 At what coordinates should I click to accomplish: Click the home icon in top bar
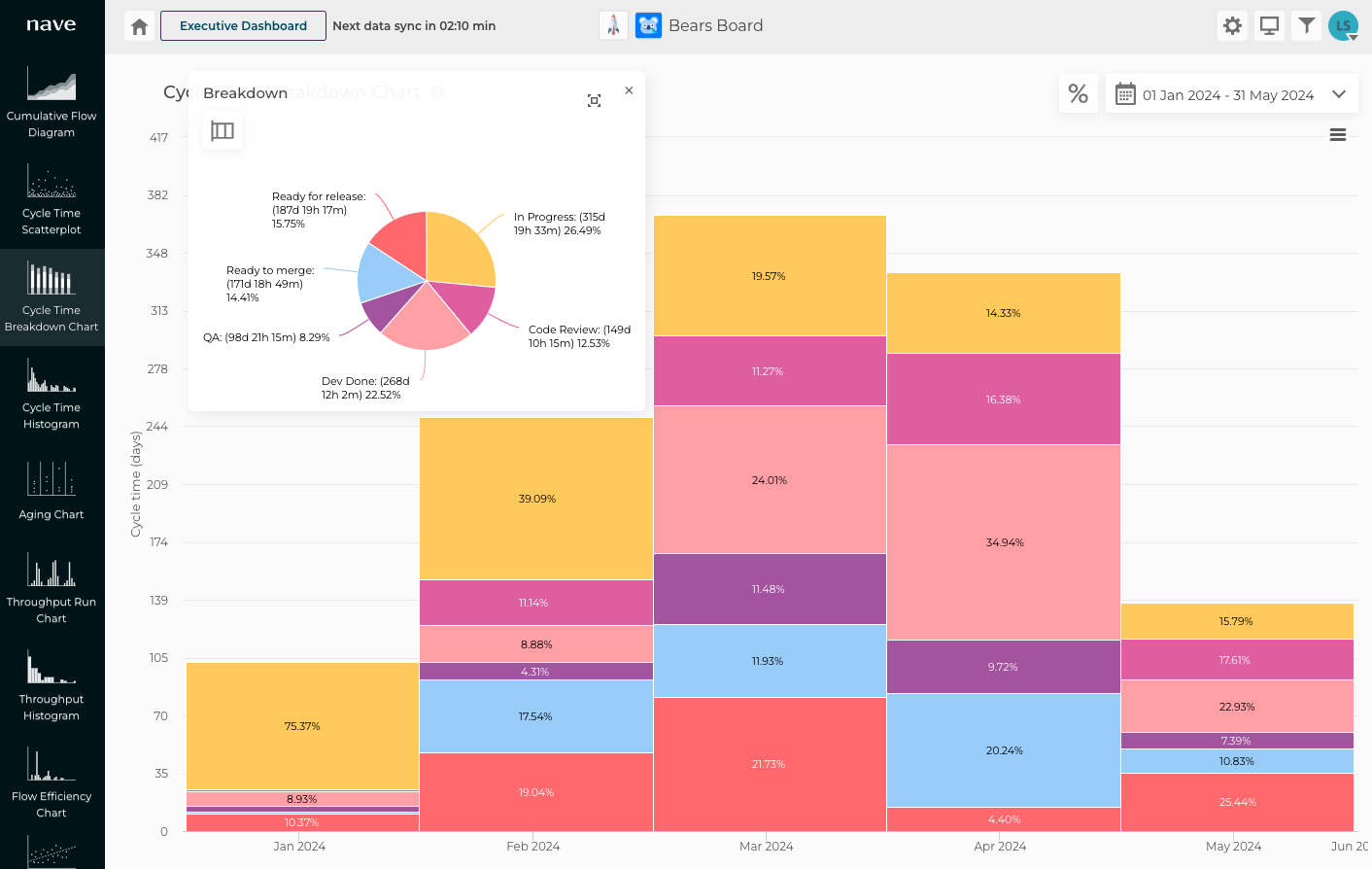click(x=140, y=26)
